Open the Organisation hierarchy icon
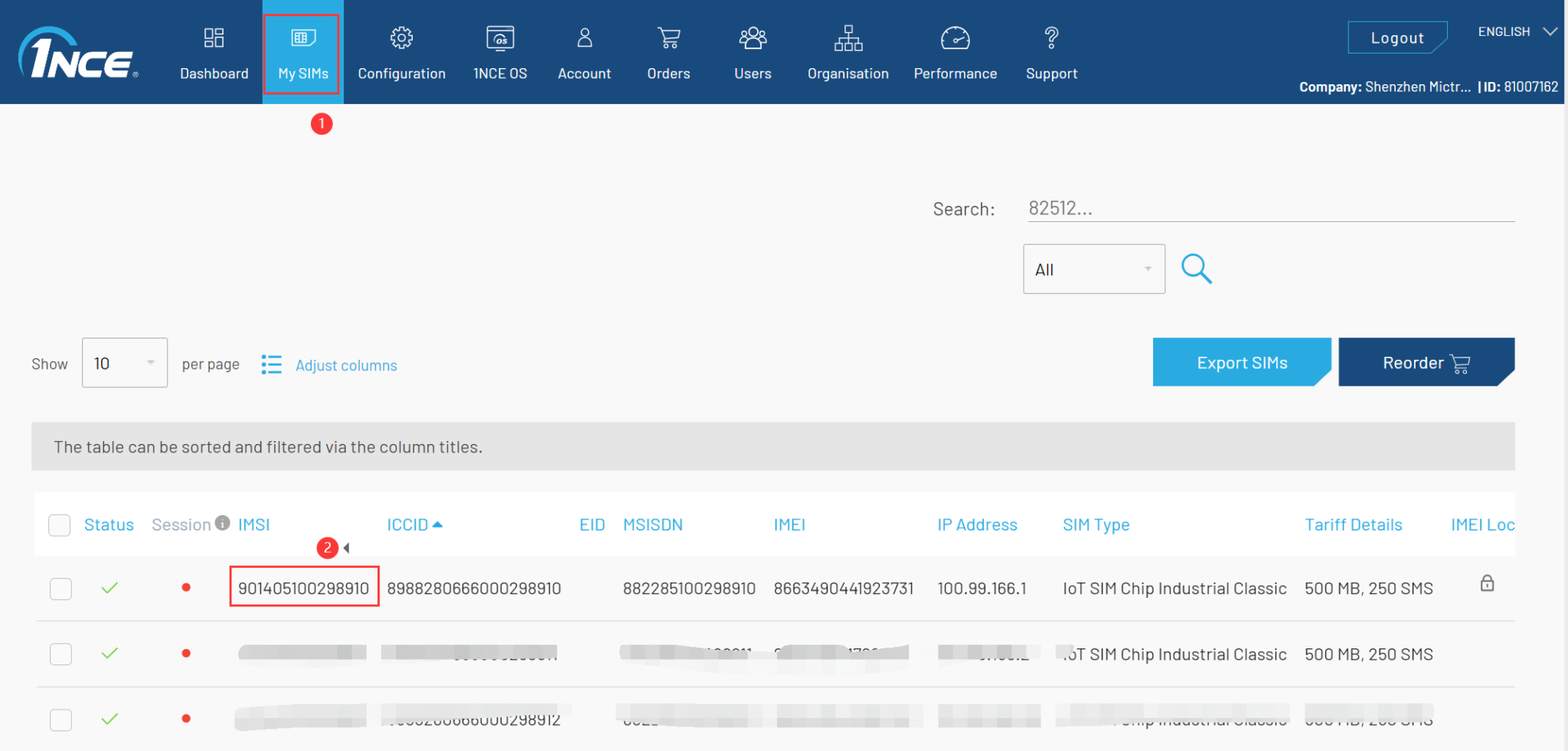The image size is (1568, 751). click(848, 38)
